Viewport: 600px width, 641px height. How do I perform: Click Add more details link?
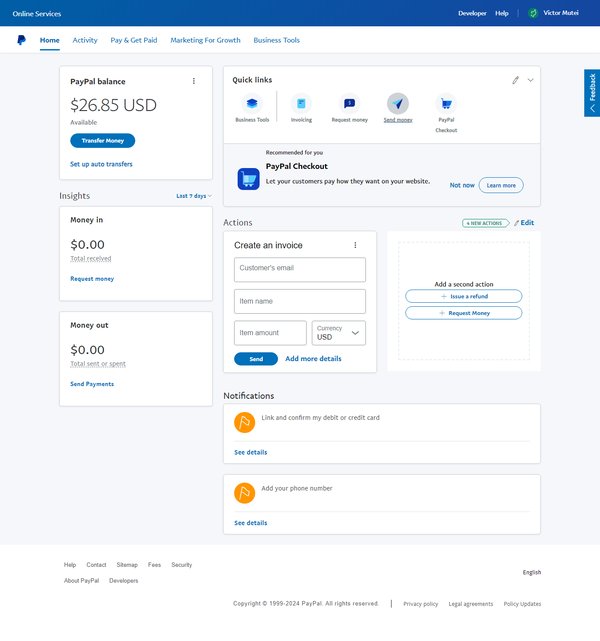pos(313,359)
